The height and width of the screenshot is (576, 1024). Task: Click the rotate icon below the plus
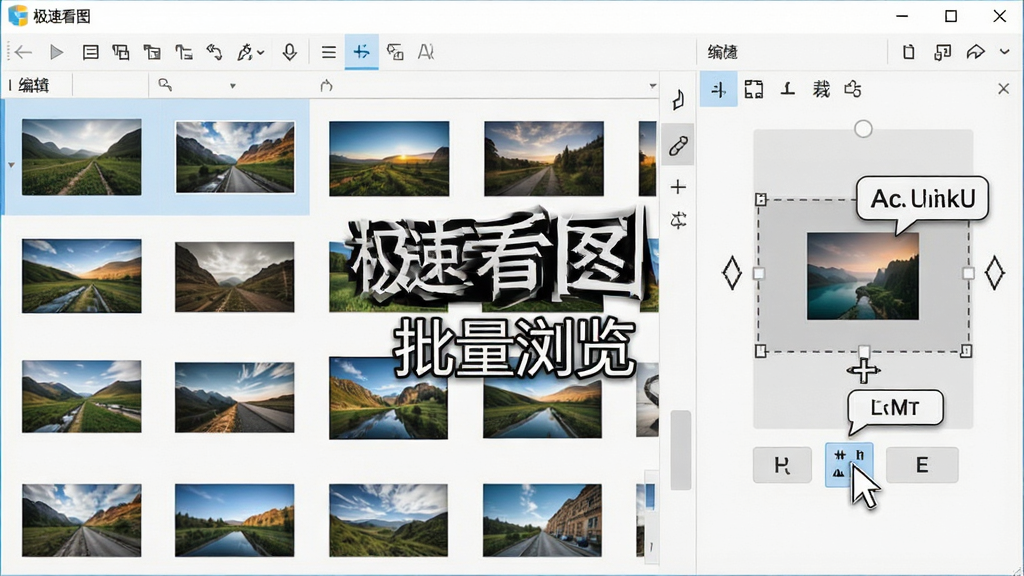(679, 220)
